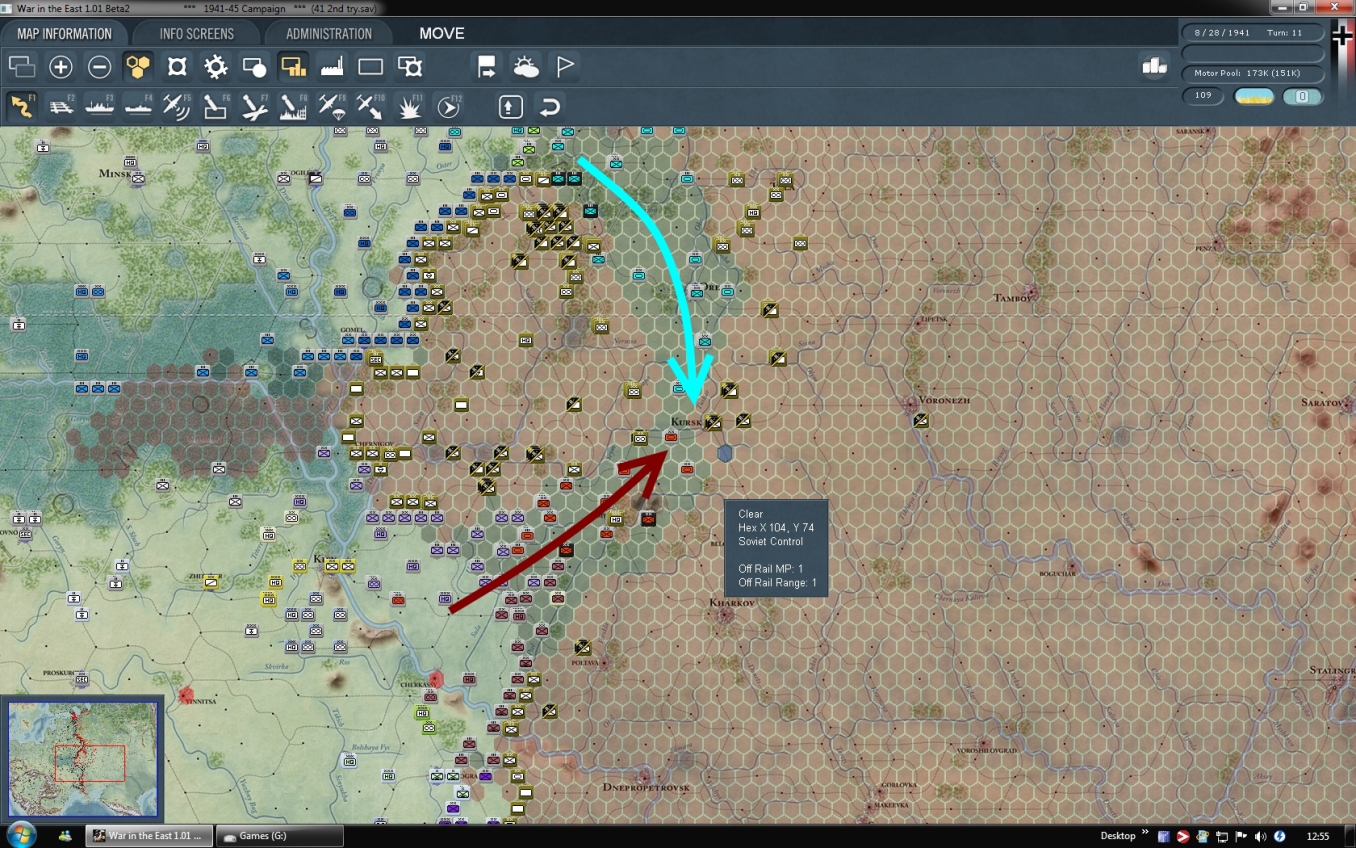Click the boxed up-arrow icon

pos(511,106)
